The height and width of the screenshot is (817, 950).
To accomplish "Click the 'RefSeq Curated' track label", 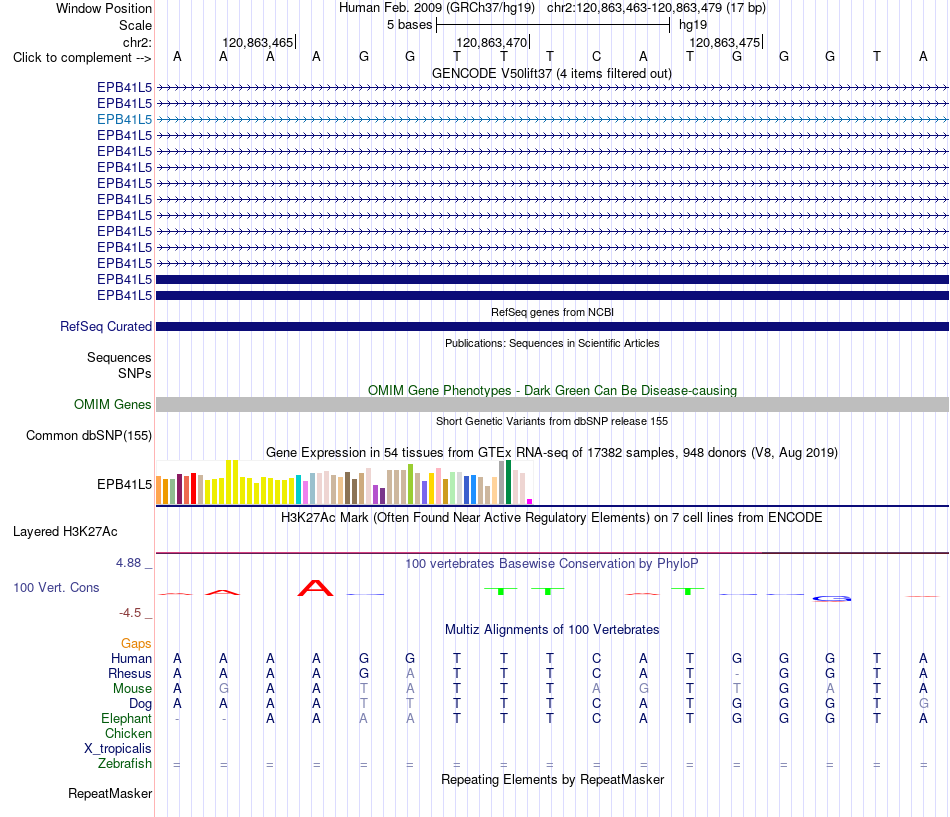I will pos(105,326).
